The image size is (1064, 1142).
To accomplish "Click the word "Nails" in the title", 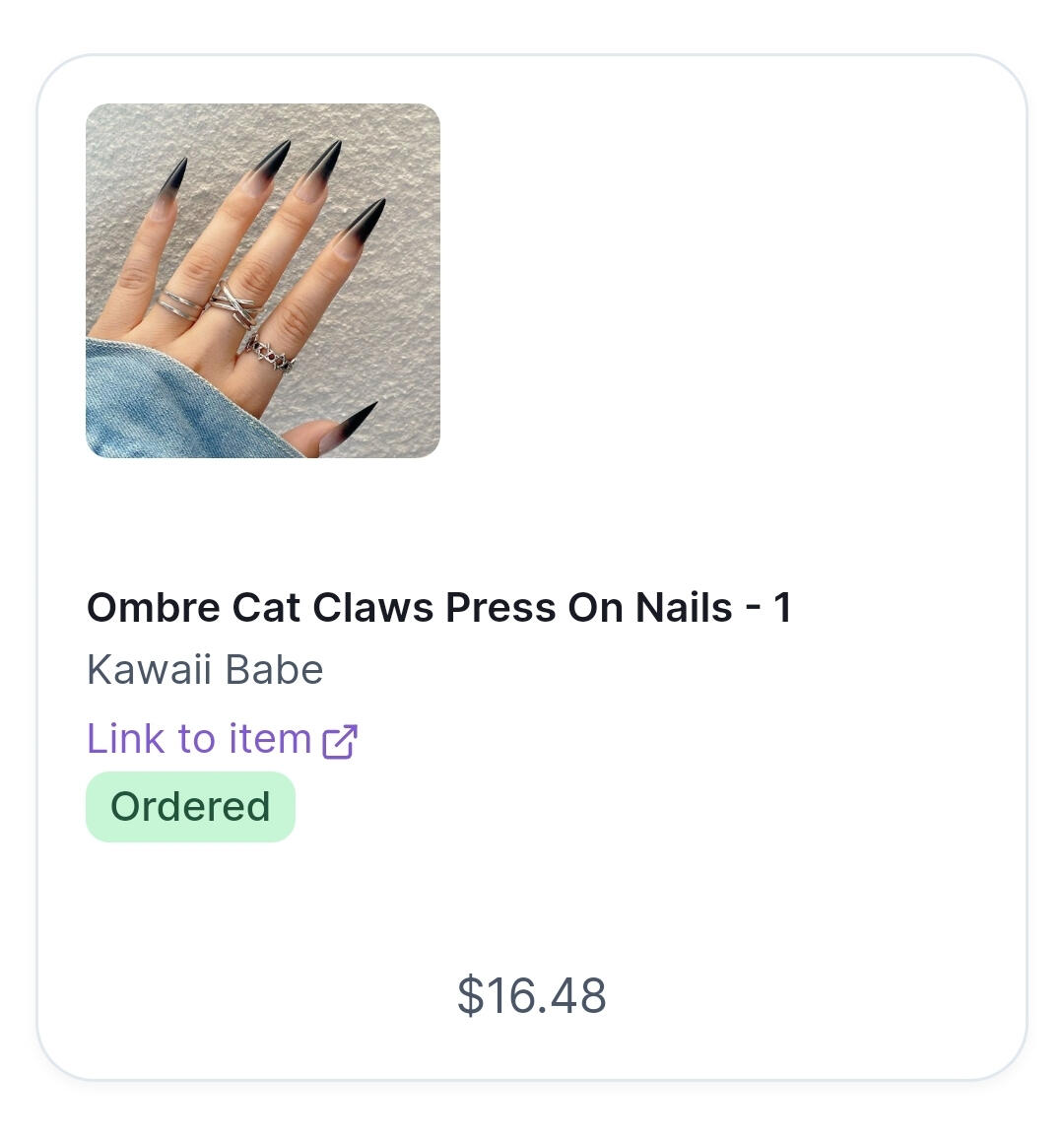I will (x=684, y=607).
